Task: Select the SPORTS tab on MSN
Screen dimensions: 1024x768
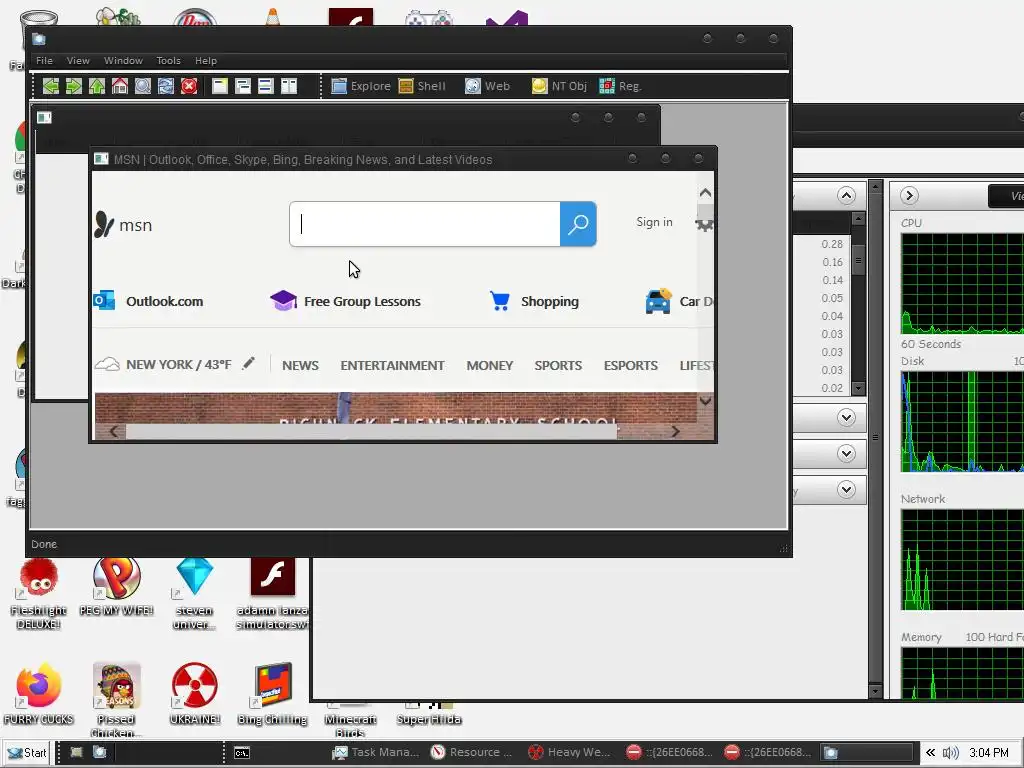Action: (558, 365)
